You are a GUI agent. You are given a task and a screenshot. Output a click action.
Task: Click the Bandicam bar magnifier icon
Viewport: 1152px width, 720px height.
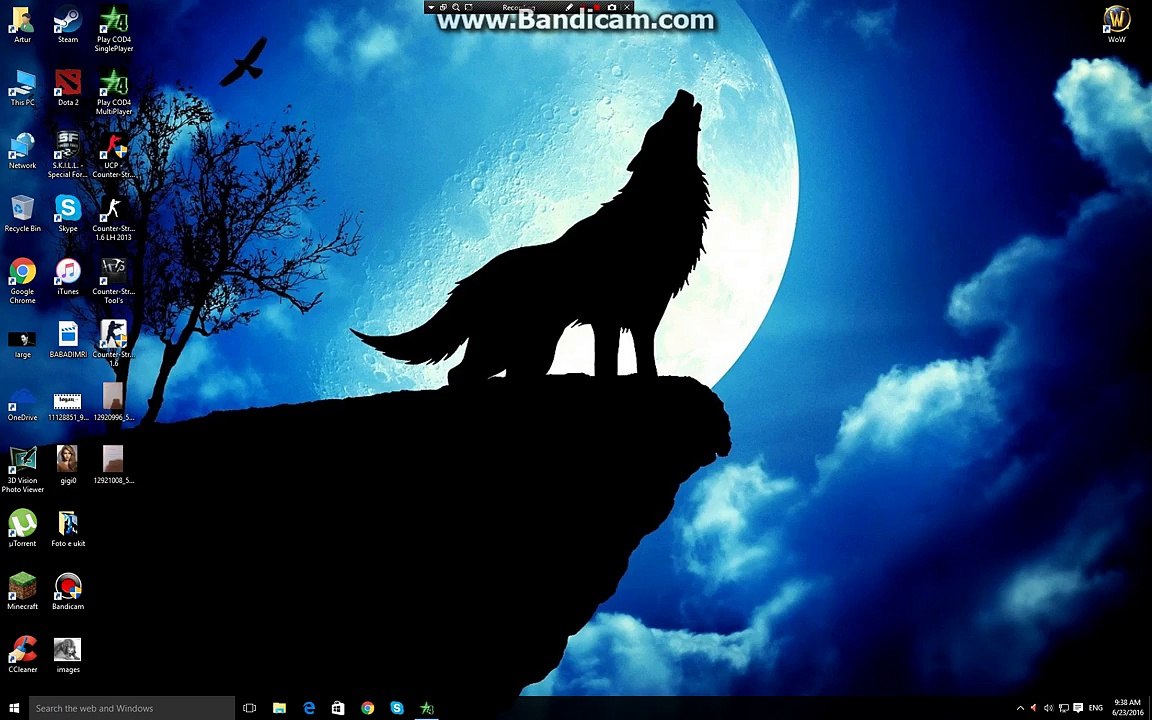[x=456, y=7]
